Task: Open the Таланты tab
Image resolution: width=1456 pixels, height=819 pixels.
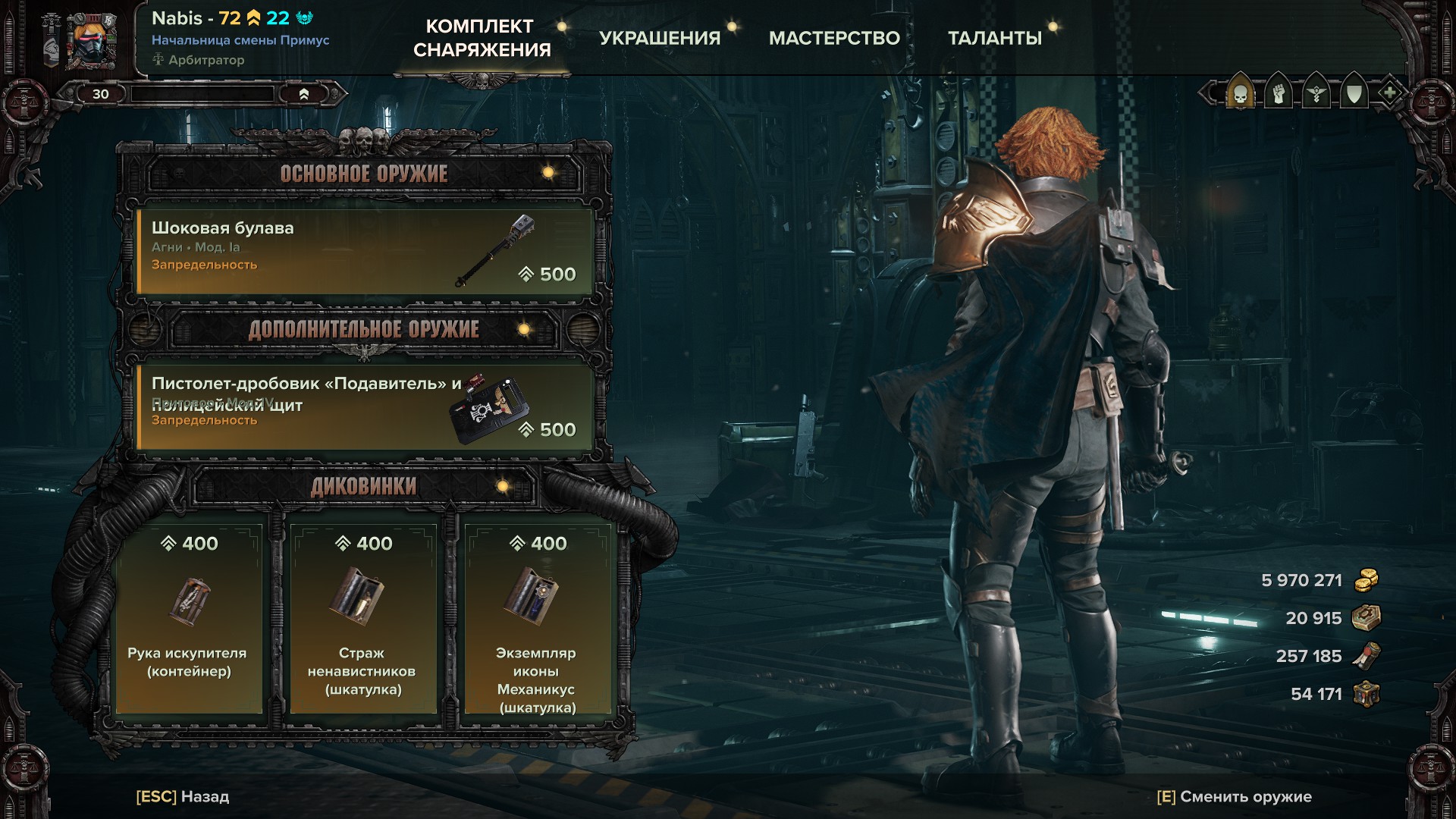Action: coord(995,38)
